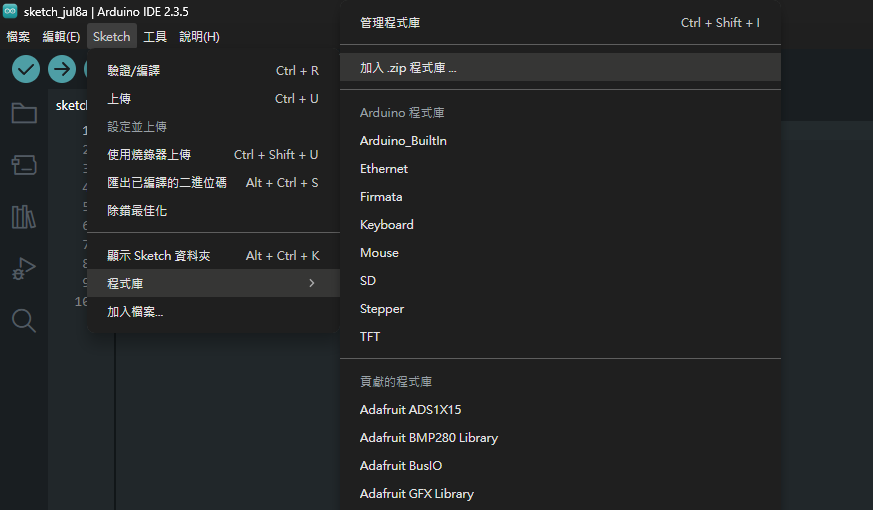Open the Boards Manager sidebar icon

(x=24, y=165)
